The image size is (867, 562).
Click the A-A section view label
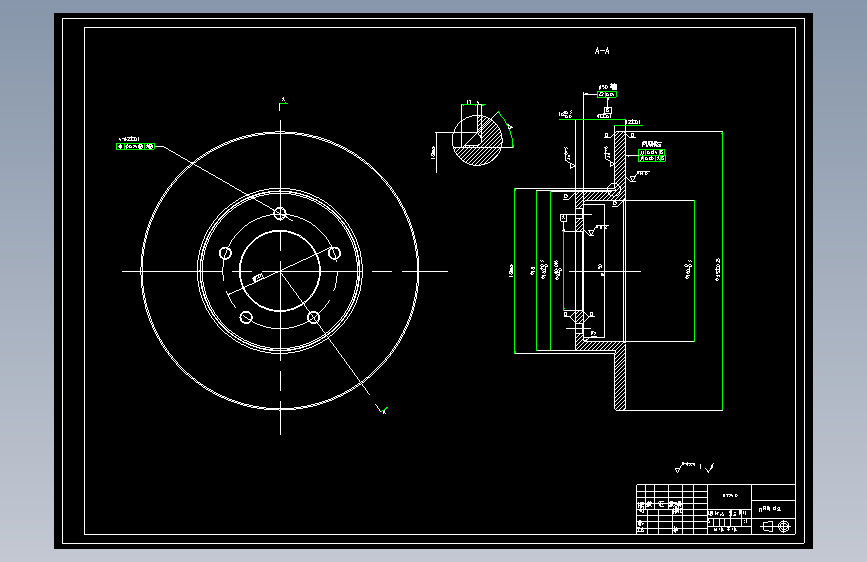(x=602, y=51)
